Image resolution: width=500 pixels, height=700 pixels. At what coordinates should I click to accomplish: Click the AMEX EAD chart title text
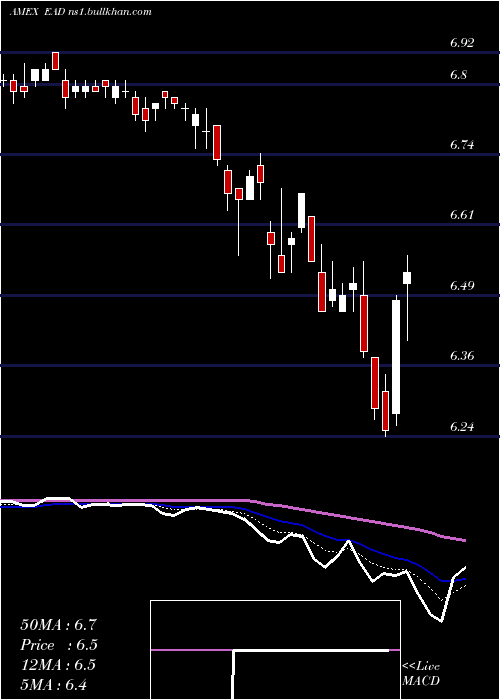pos(80,12)
